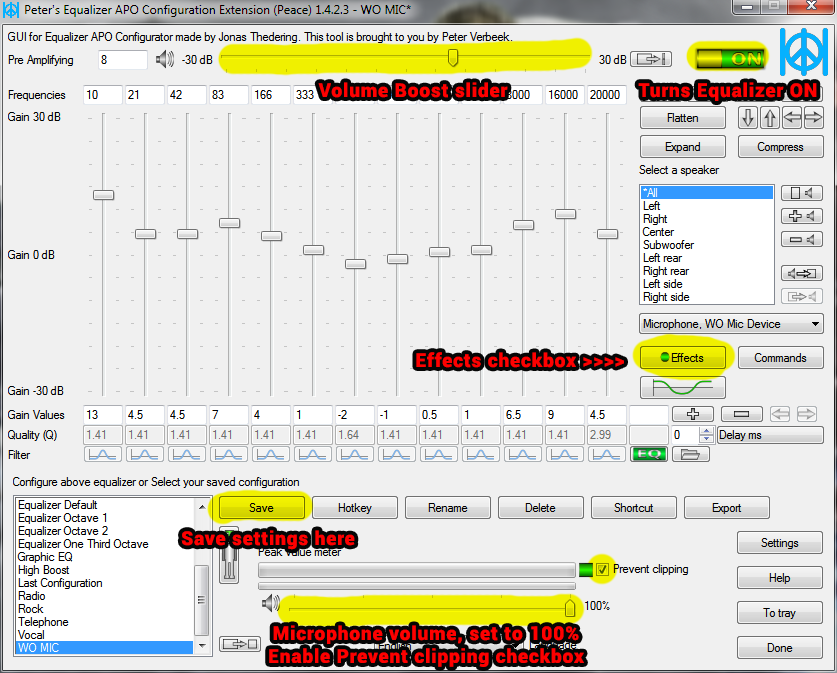This screenshot has width=837, height=673.
Task: Open the Microphone, WO Mic Device dropdown
Action: point(731,324)
